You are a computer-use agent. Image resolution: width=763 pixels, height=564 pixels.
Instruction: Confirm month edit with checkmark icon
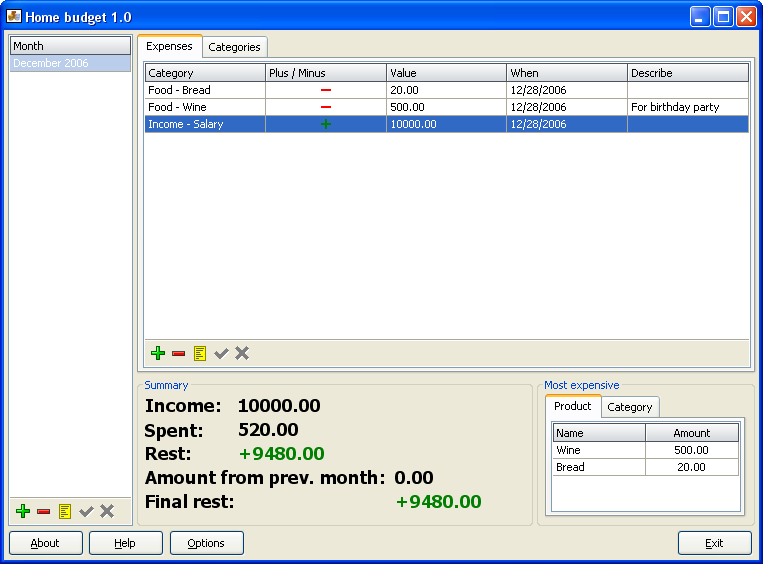pyautogui.click(x=86, y=511)
